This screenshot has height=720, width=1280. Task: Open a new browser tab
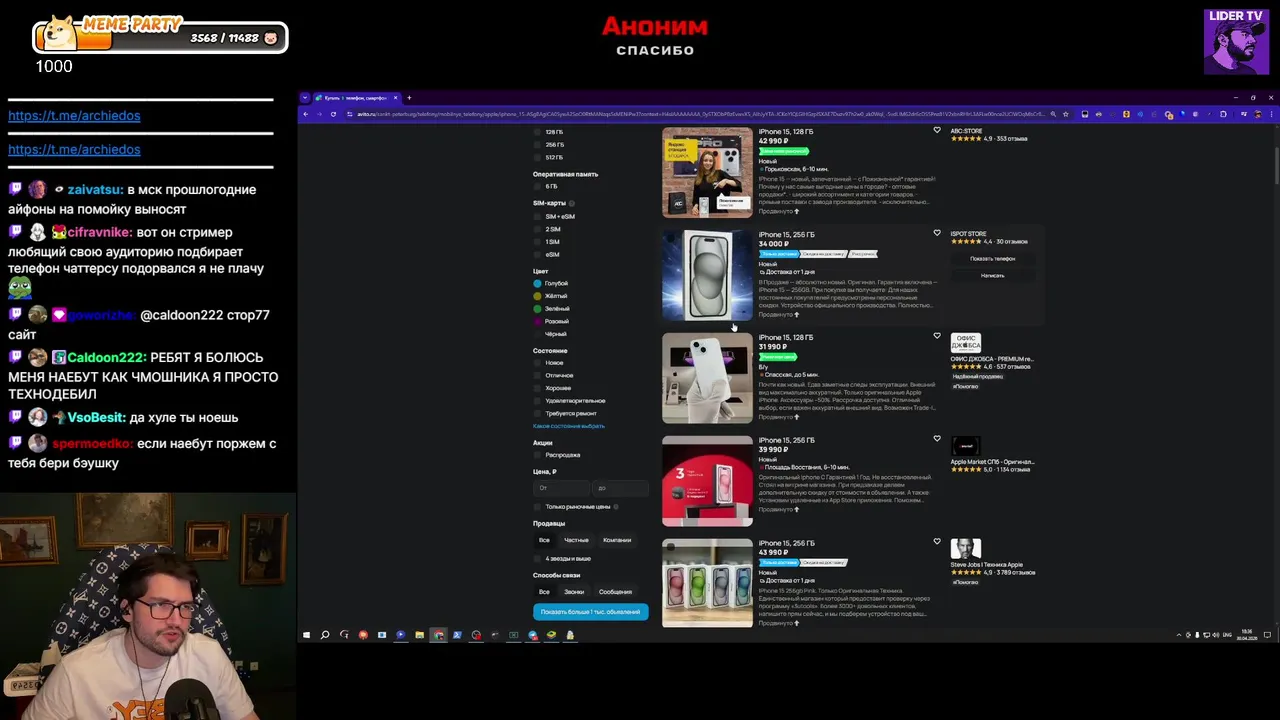click(408, 98)
